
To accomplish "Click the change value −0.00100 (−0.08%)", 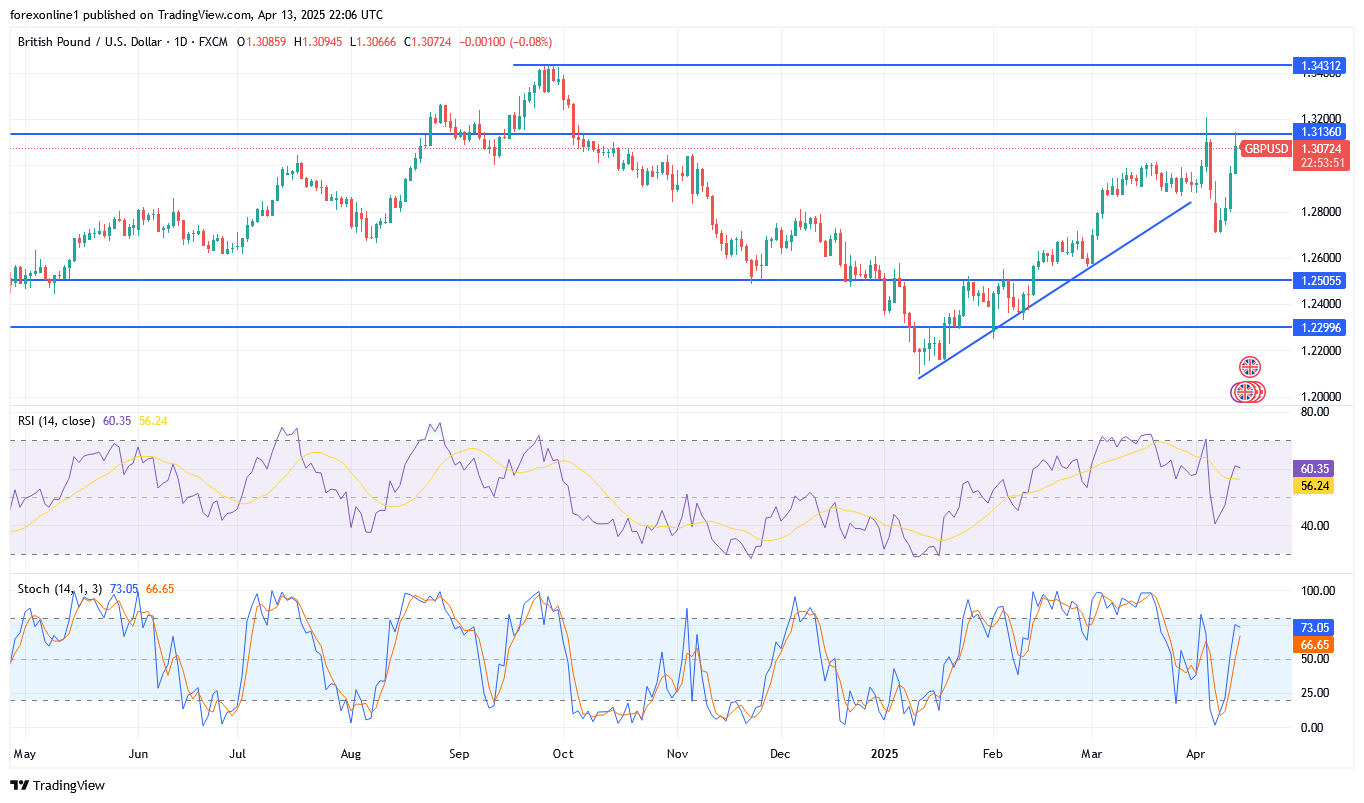I will click(507, 42).
